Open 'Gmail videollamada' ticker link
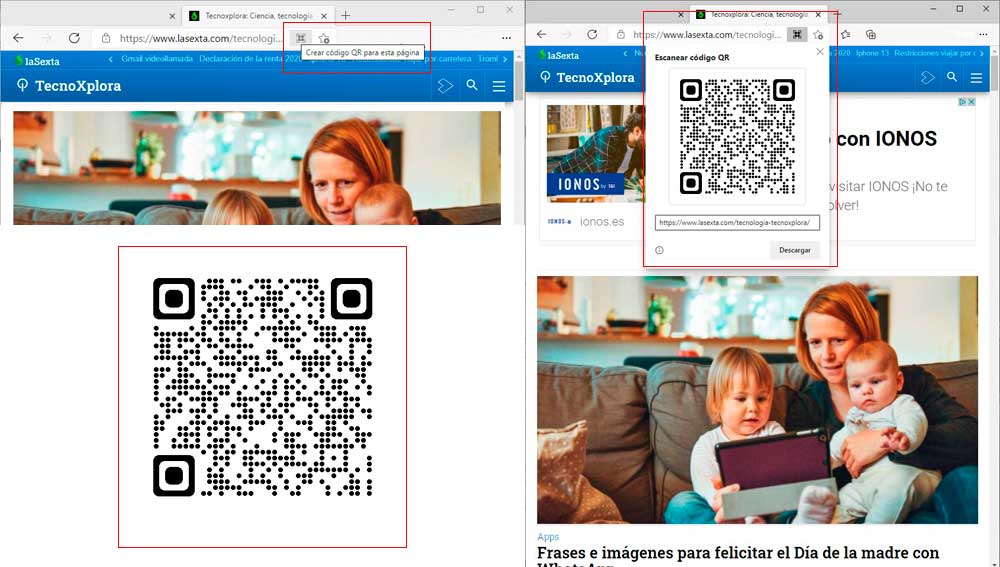Screen dimensions: 1000x567 (x=157, y=59)
